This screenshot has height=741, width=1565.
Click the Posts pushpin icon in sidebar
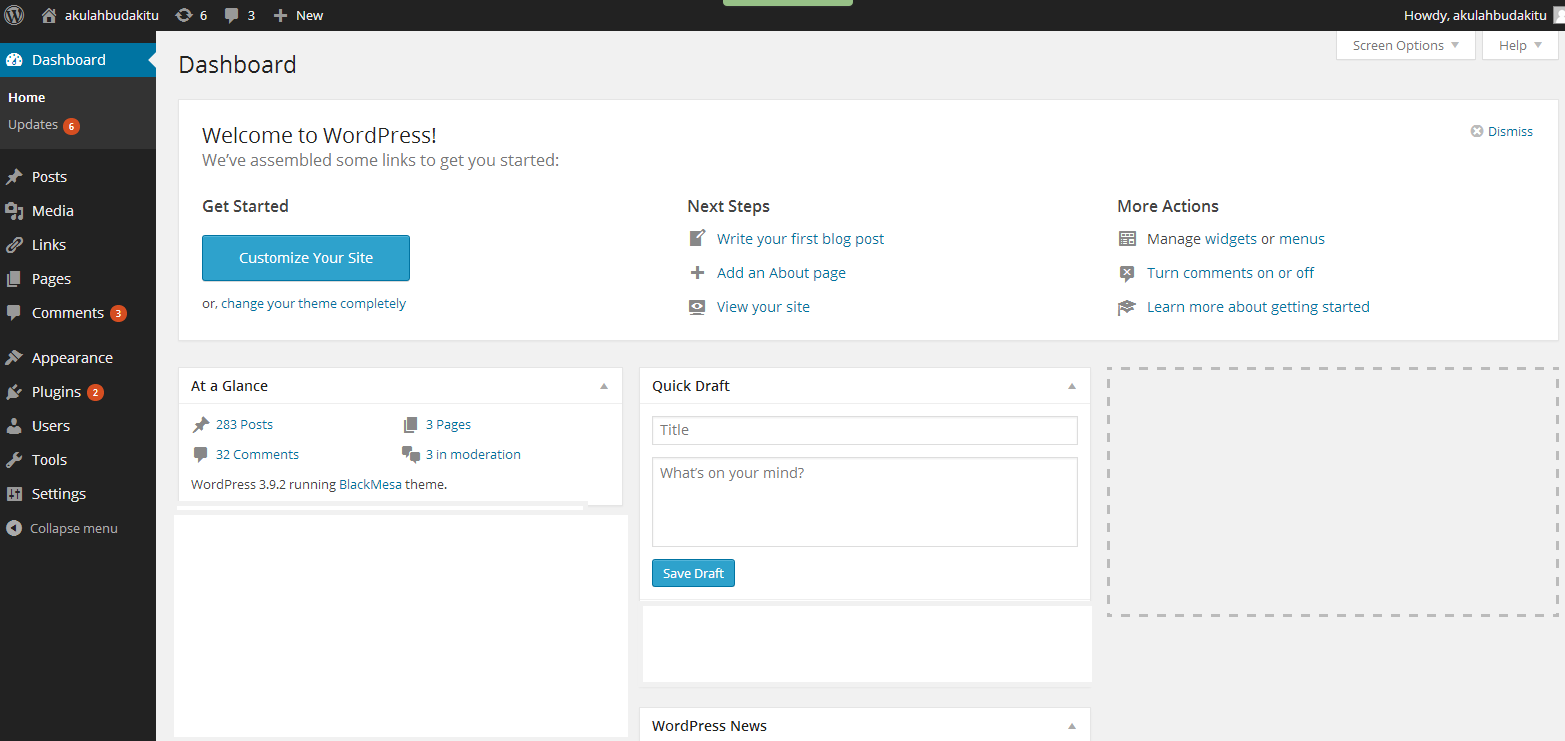tap(14, 177)
